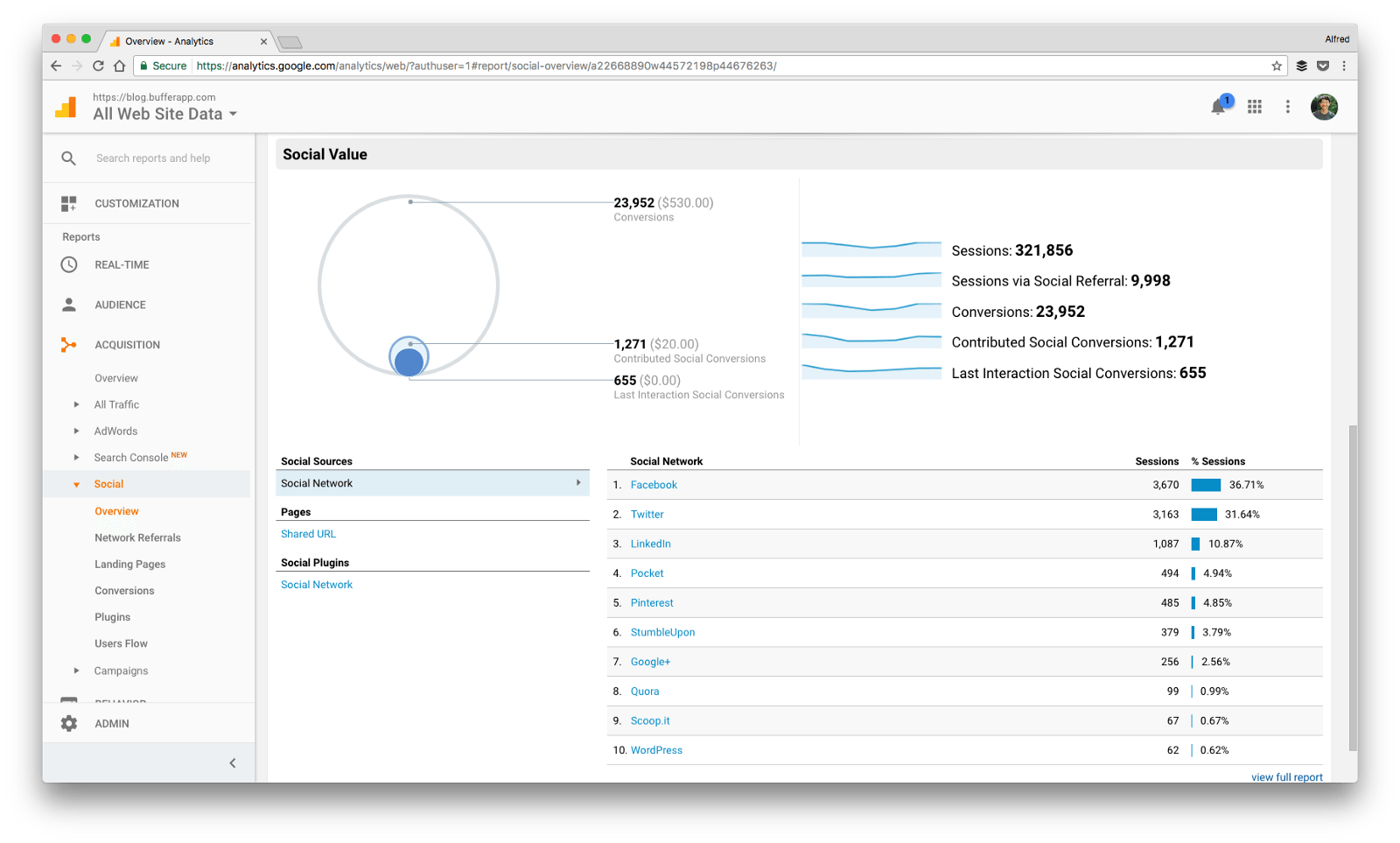The height and width of the screenshot is (843, 1400).
Task: Click the view full report link
Action: pyautogui.click(x=1286, y=777)
